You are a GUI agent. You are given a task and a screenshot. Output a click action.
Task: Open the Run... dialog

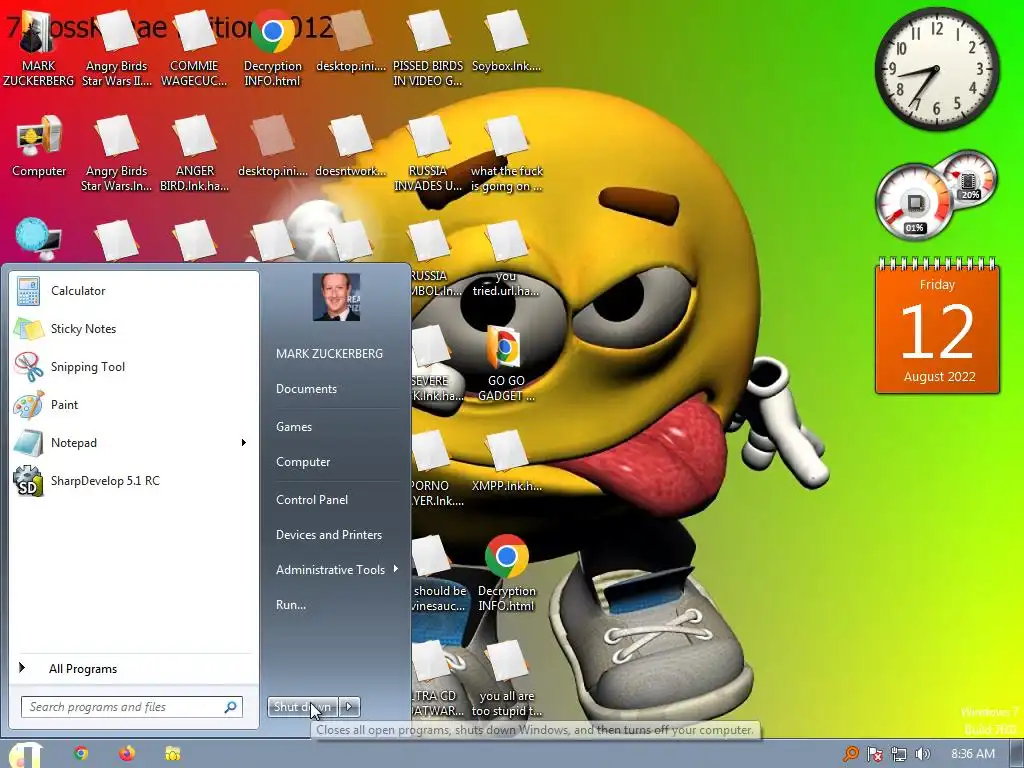[291, 605]
